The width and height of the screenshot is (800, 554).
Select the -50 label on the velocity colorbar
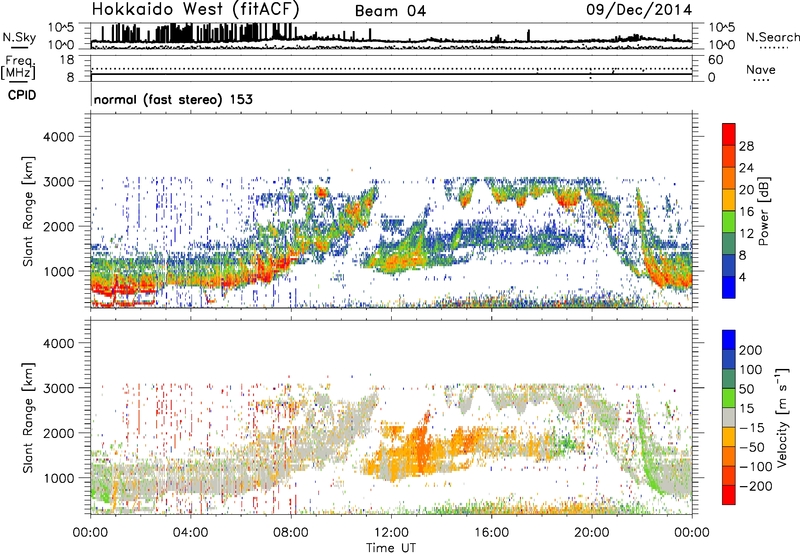(x=752, y=447)
